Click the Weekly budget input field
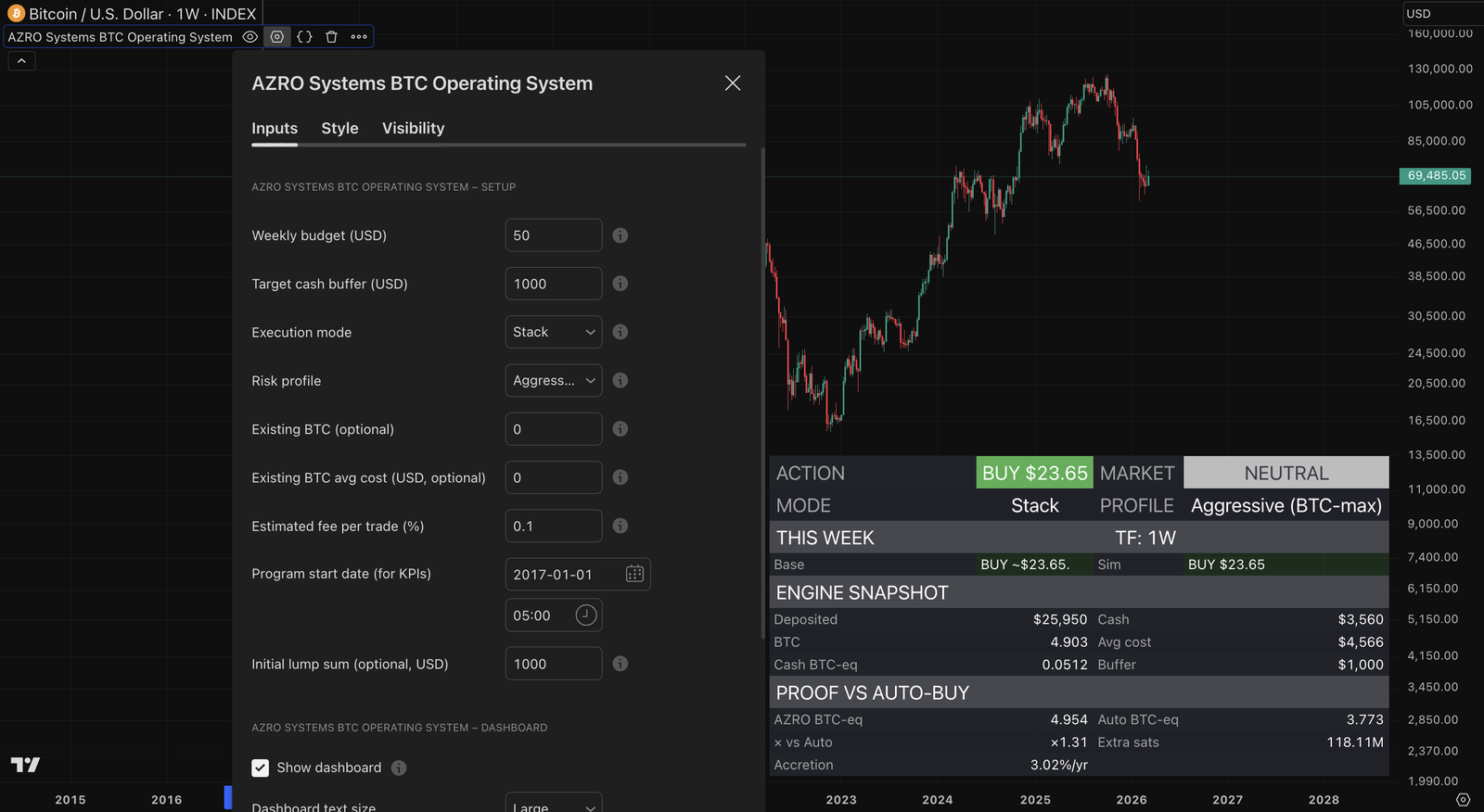The image size is (1484, 812). tap(554, 235)
